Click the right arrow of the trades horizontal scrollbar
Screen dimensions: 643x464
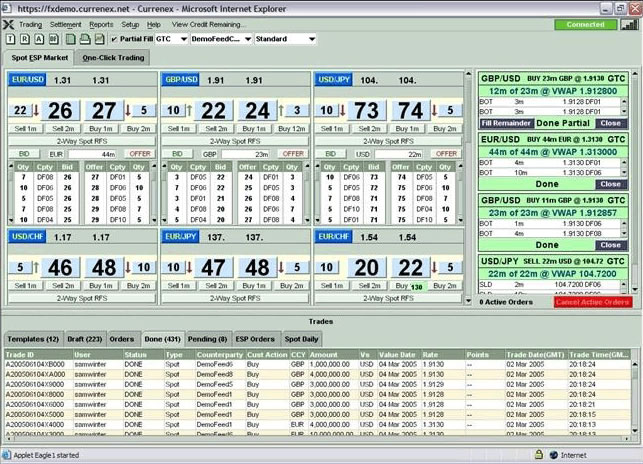click(x=627, y=439)
